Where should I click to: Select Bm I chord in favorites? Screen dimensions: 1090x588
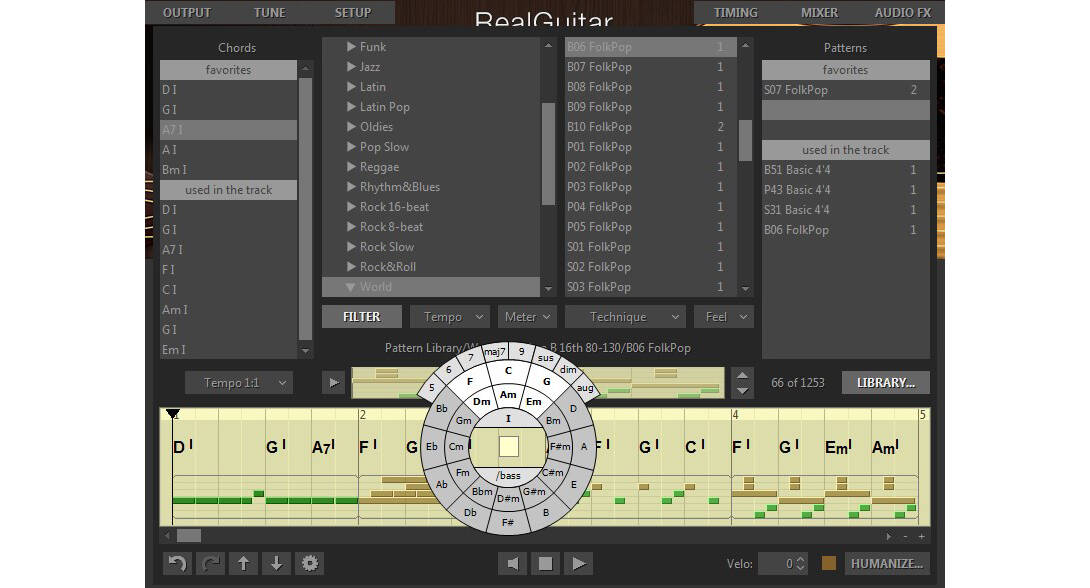(228, 170)
